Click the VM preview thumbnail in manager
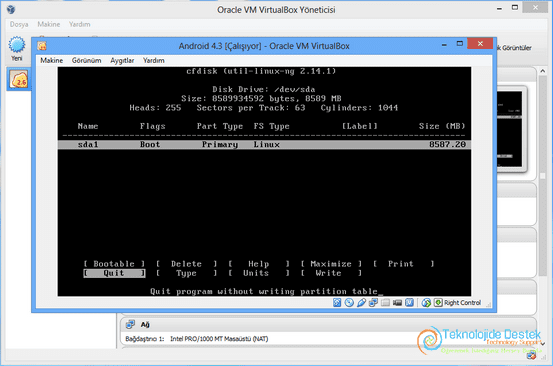 pos(509,129)
